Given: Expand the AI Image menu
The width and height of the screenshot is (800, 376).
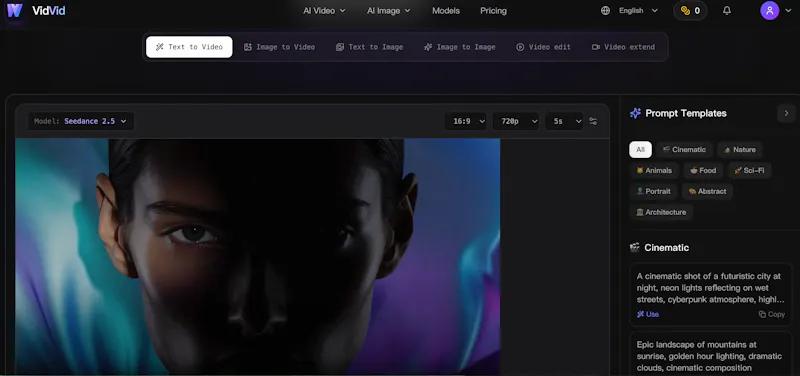Looking at the screenshot, I should pos(388,11).
